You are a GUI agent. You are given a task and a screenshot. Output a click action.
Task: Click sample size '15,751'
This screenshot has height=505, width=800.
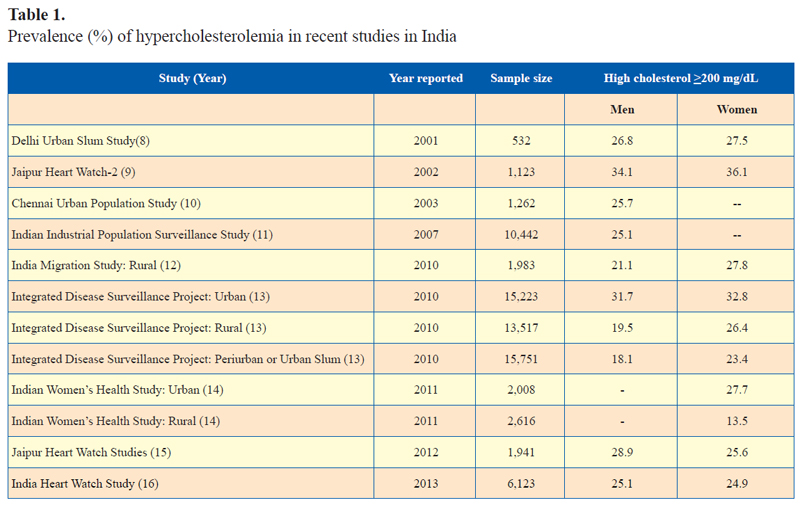pyautogui.click(x=521, y=359)
